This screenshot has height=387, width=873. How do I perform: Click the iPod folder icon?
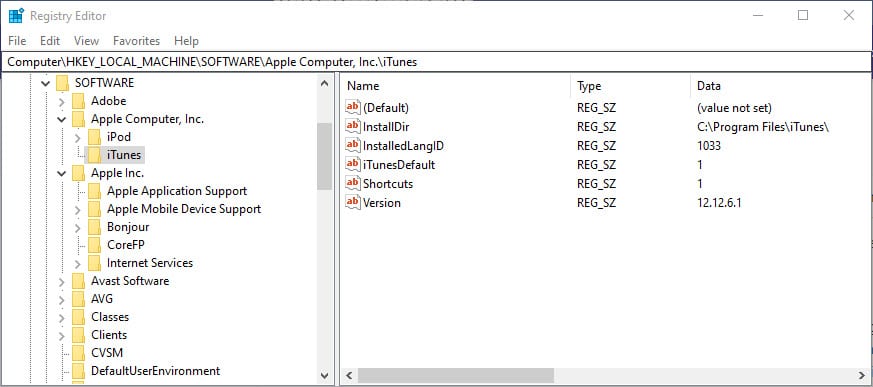[95, 137]
